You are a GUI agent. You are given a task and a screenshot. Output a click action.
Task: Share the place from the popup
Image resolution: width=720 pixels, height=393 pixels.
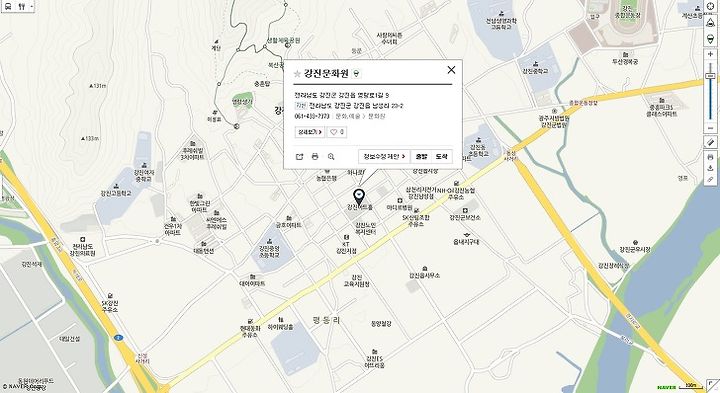(299, 157)
